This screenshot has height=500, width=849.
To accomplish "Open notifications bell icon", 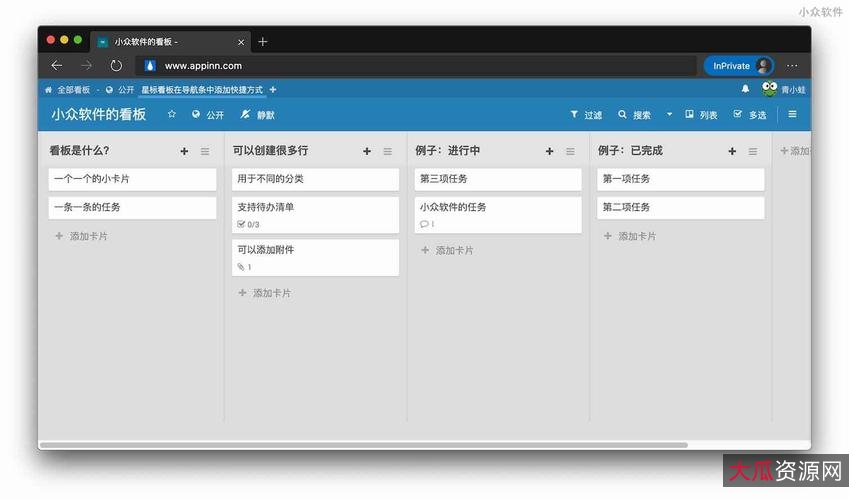I will tap(746, 88).
